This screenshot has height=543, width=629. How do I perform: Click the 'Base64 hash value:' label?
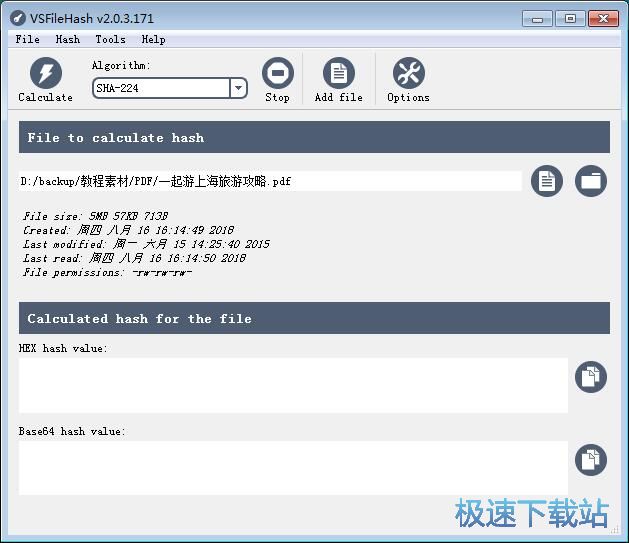pyautogui.click(x=72, y=431)
